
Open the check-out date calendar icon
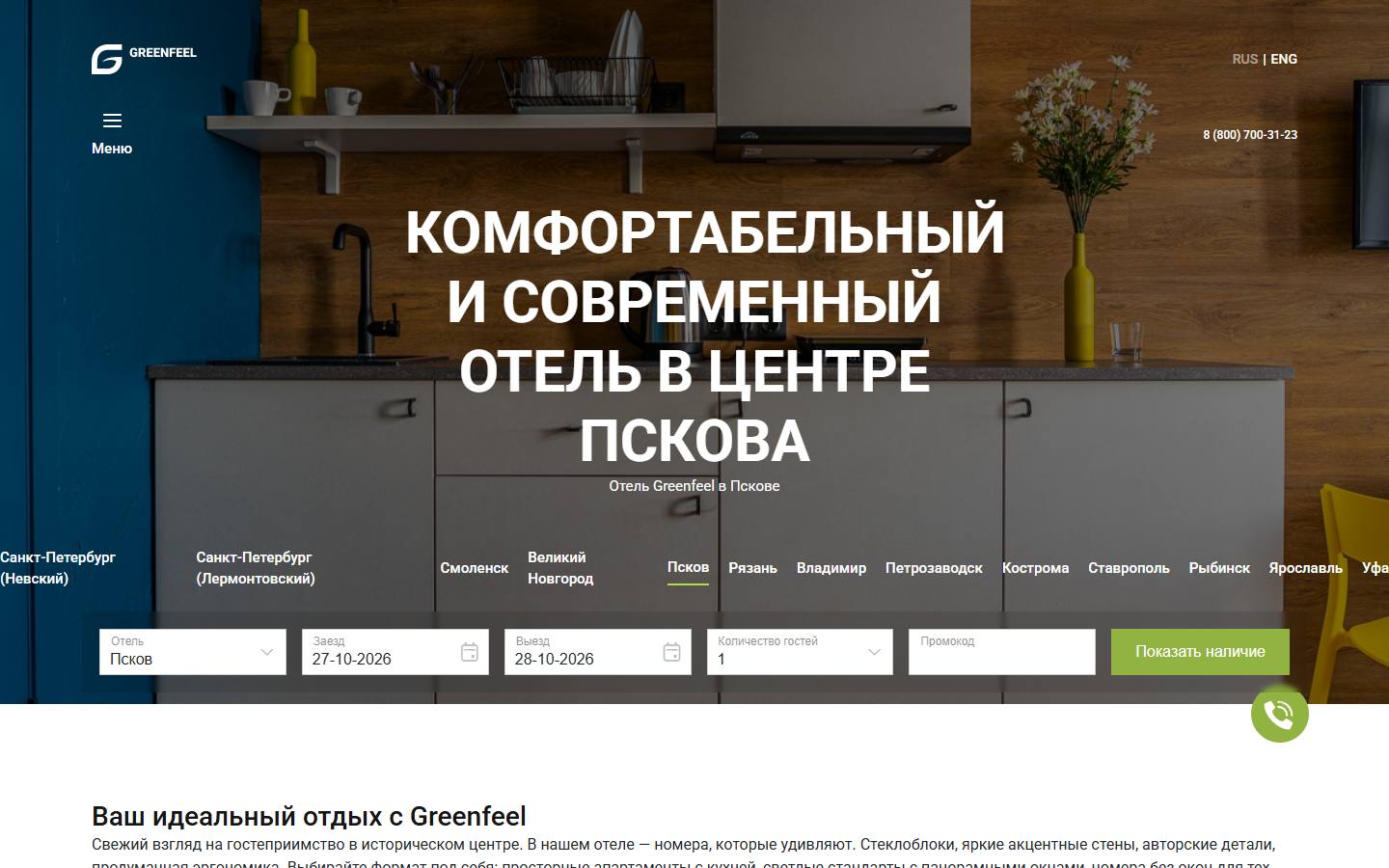coord(672,652)
